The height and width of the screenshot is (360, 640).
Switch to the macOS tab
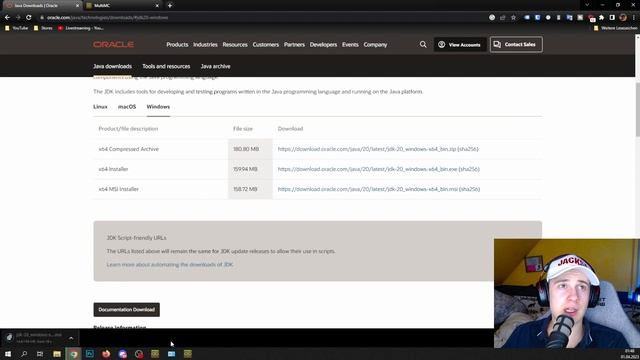click(127, 107)
